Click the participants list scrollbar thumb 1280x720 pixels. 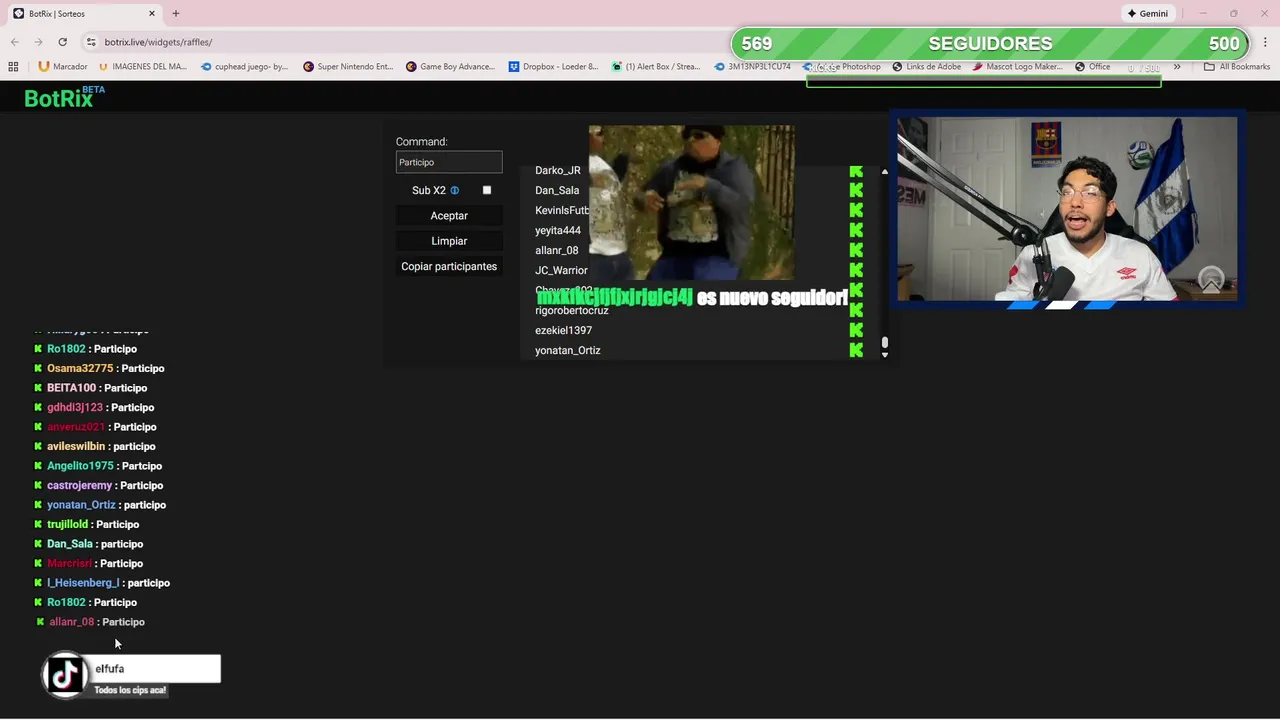pyautogui.click(x=884, y=343)
